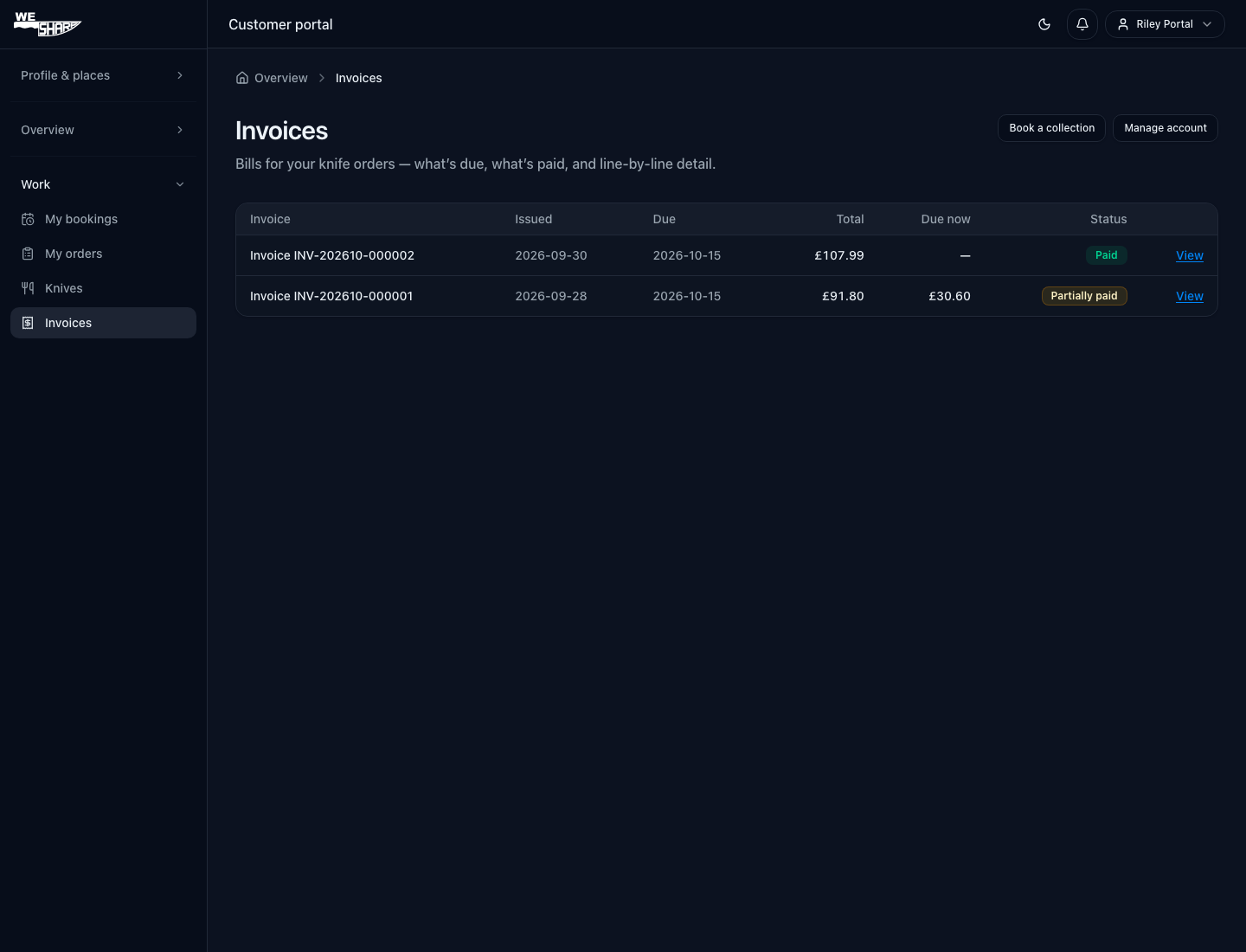Click issued date 2026-09-30

tap(551, 255)
